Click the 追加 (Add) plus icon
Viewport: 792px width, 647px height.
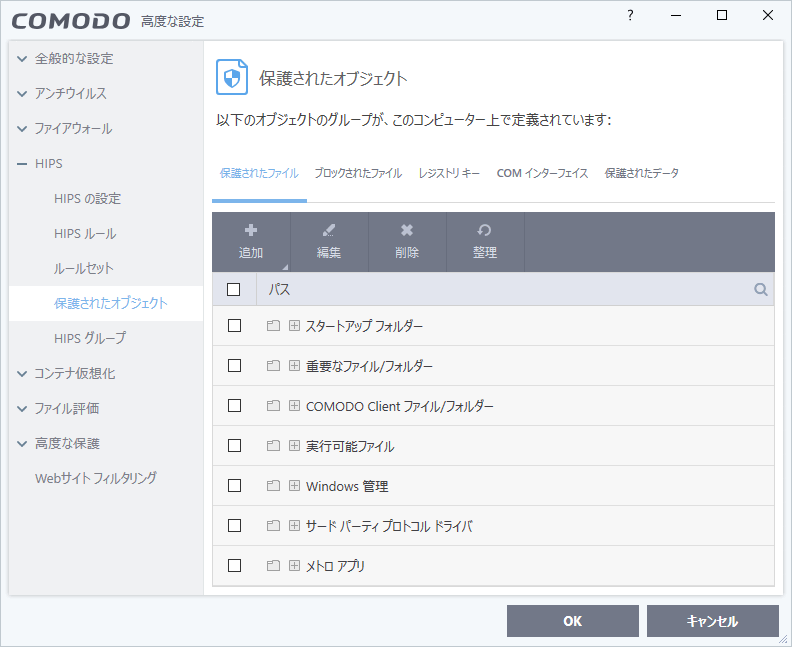251,231
